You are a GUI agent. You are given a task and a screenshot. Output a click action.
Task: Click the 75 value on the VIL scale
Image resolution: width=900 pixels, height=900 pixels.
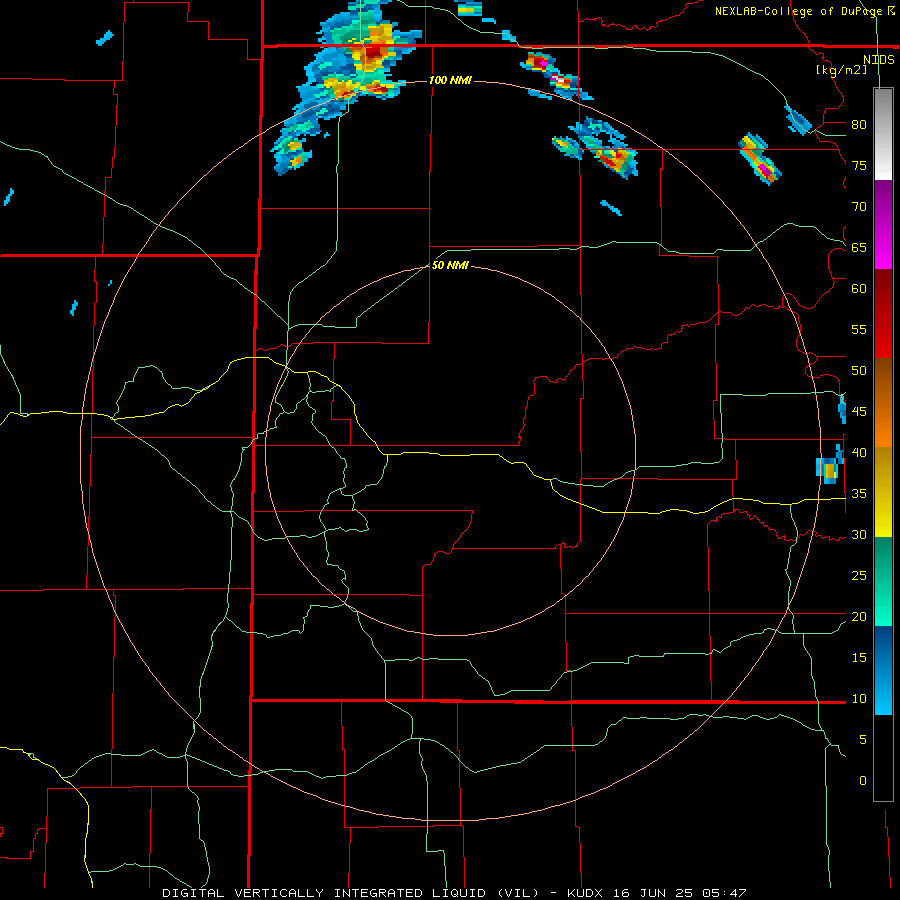pos(859,165)
